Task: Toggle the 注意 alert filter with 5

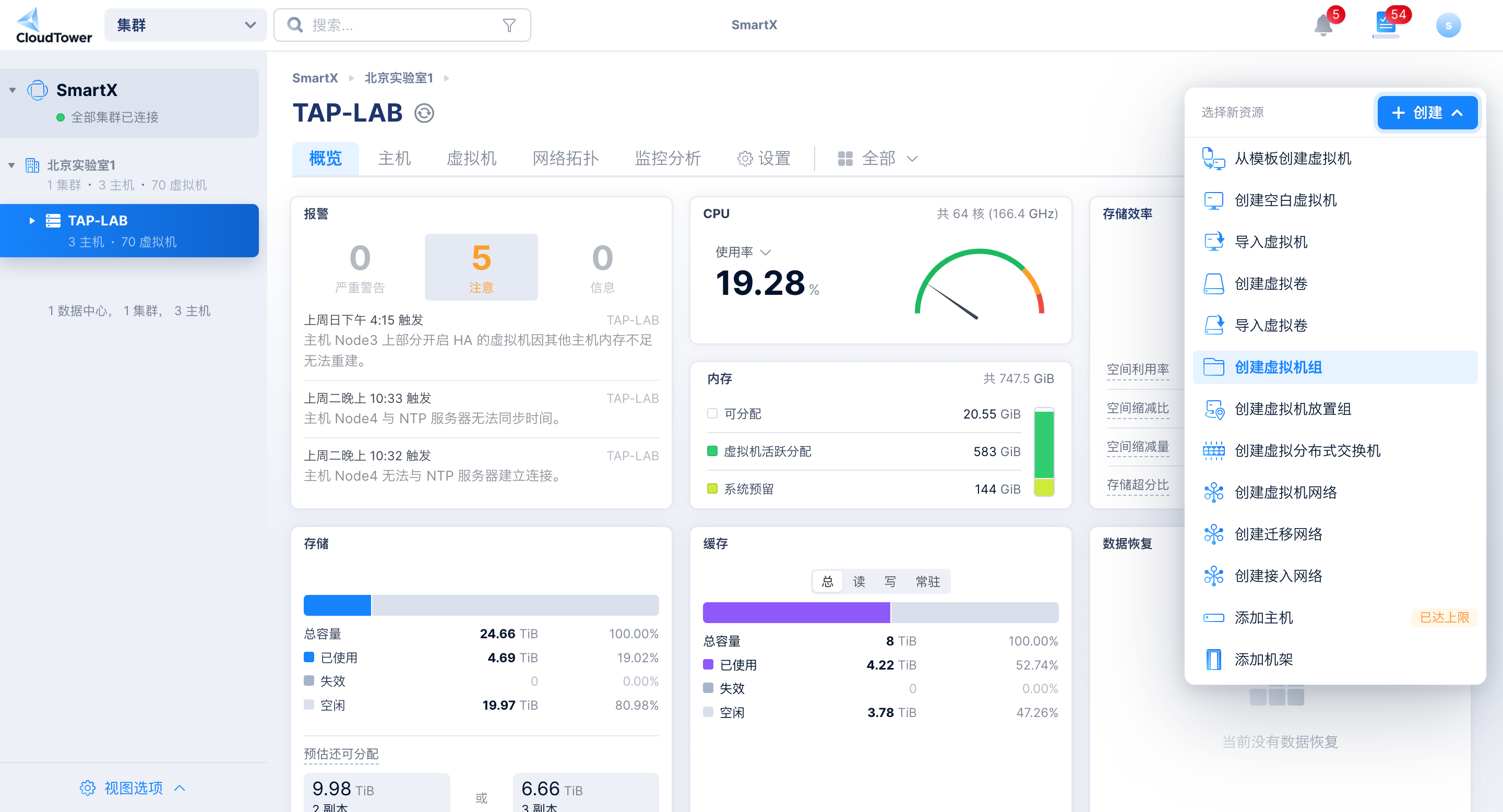Action: (x=481, y=267)
